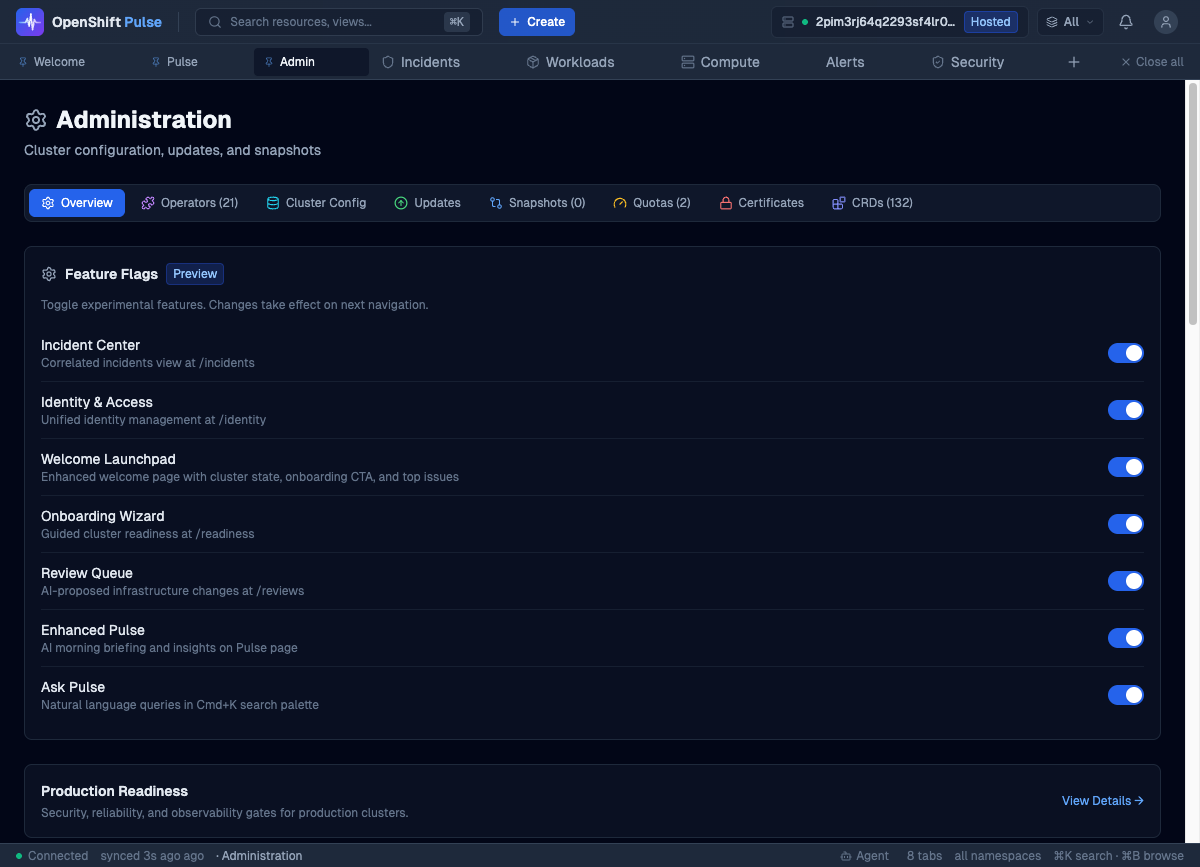Viewport: 1200px width, 867px height.
Task: Expand the All namespaces dropdown
Action: [1070, 22]
